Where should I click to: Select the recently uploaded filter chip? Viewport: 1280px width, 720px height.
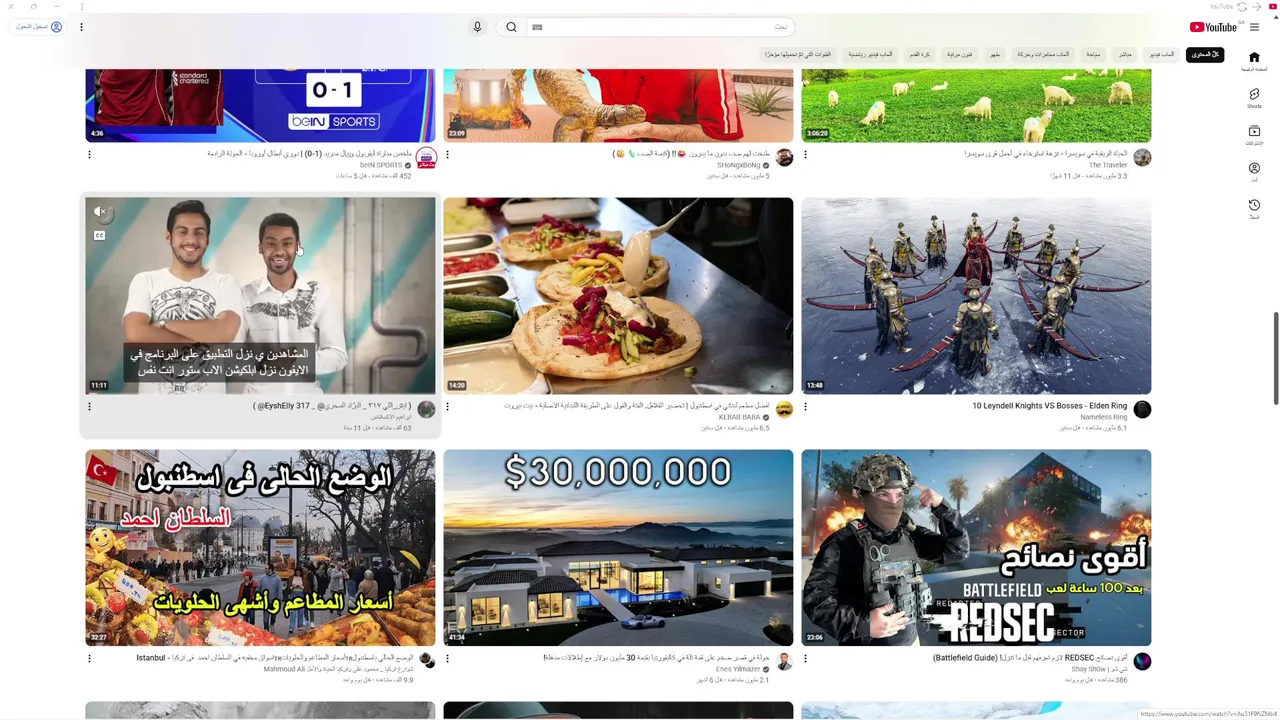799,54
